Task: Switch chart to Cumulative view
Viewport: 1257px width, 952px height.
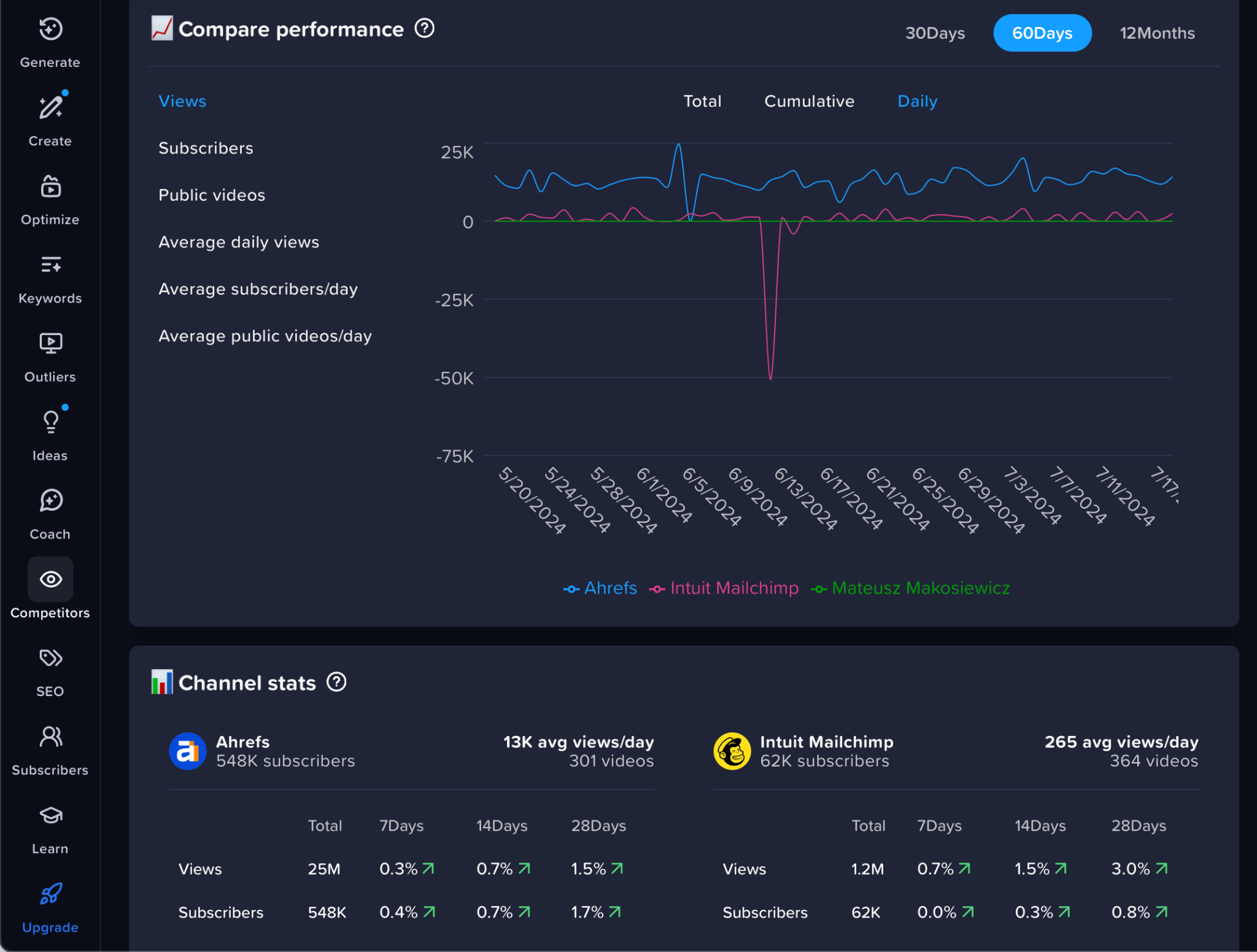Action: 808,101
